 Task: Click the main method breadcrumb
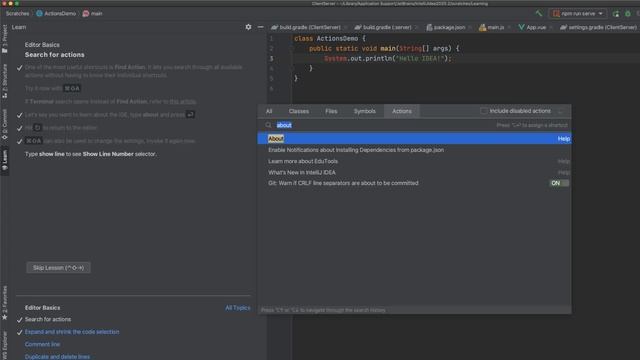[x=93, y=13]
